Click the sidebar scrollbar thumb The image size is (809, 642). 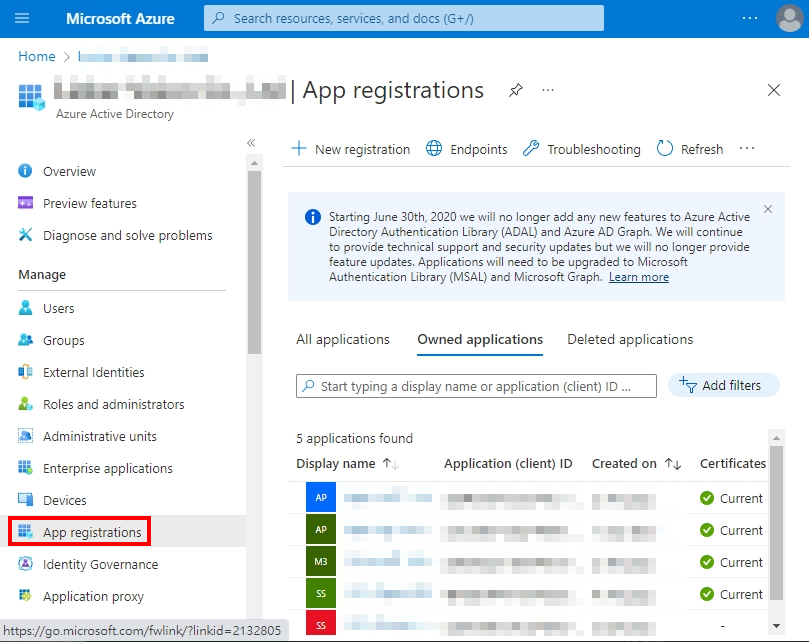pos(254,263)
